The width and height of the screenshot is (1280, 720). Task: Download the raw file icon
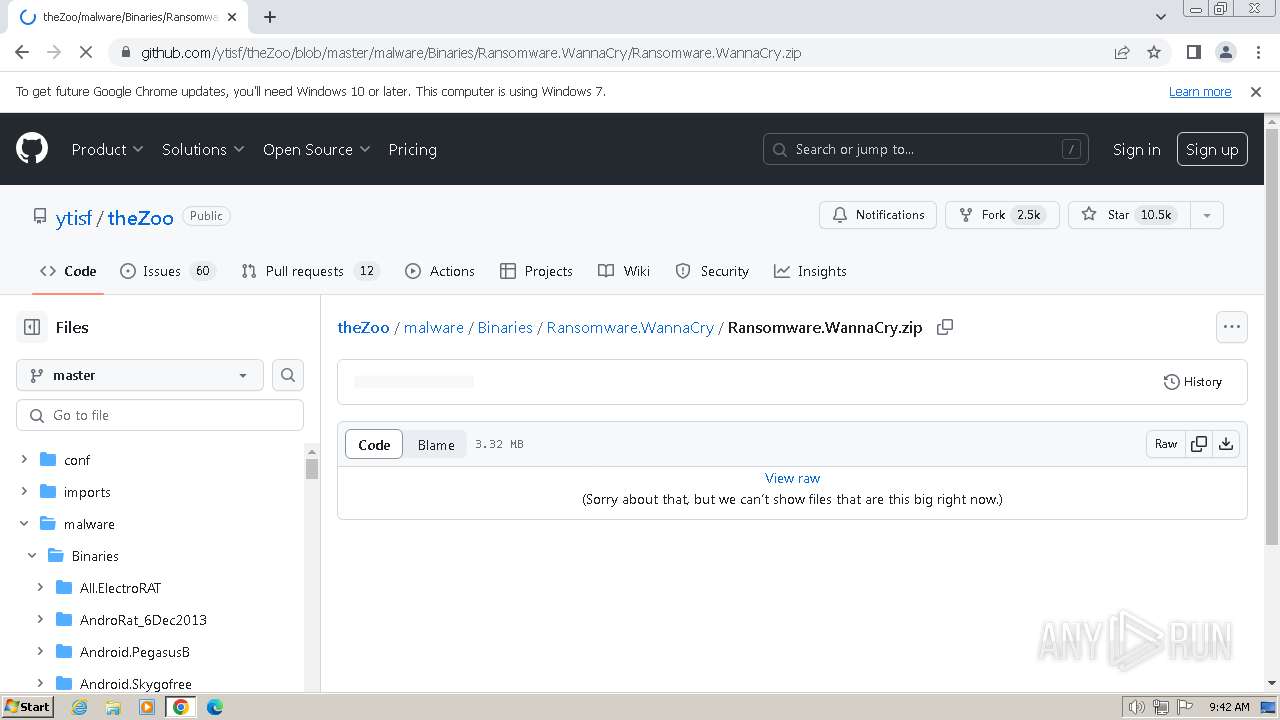(1226, 444)
